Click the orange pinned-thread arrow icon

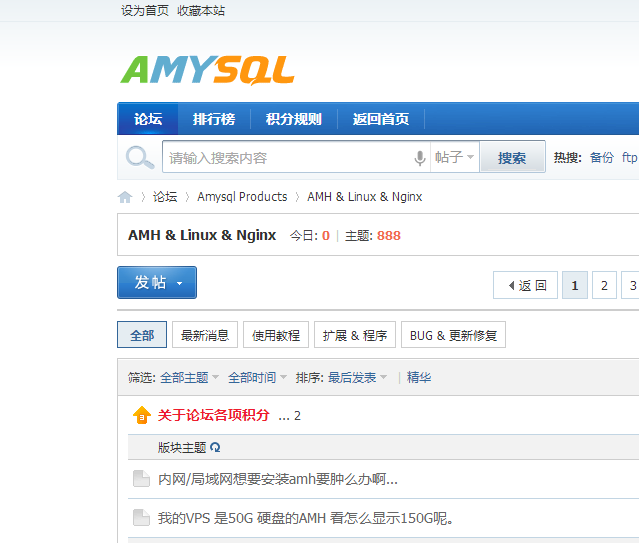point(141,415)
